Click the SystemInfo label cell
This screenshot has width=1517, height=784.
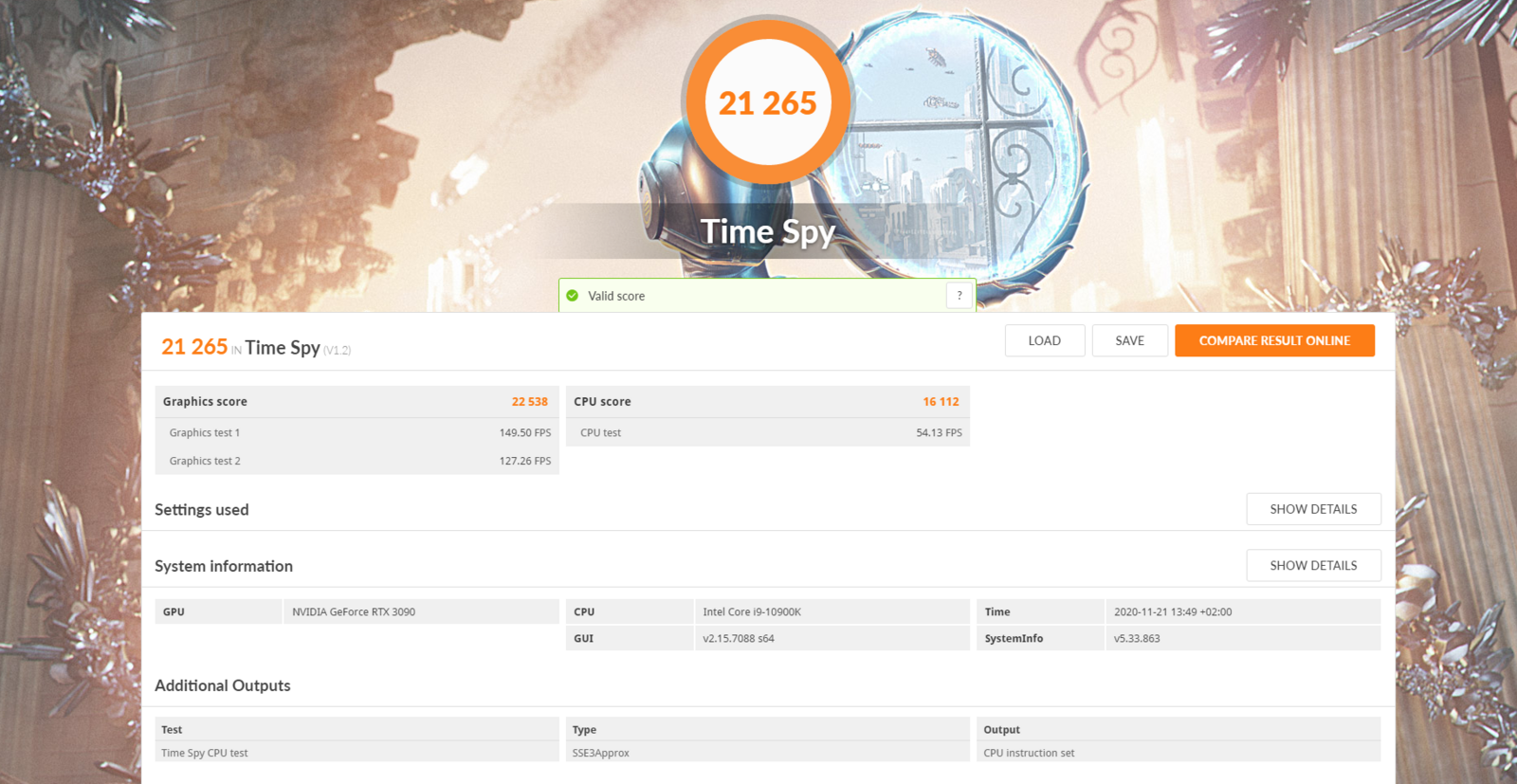tap(1040, 638)
